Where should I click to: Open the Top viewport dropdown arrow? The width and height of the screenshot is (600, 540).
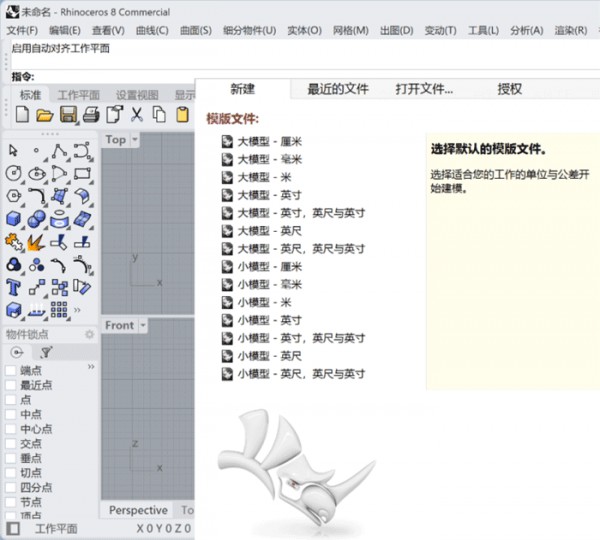click(135, 140)
